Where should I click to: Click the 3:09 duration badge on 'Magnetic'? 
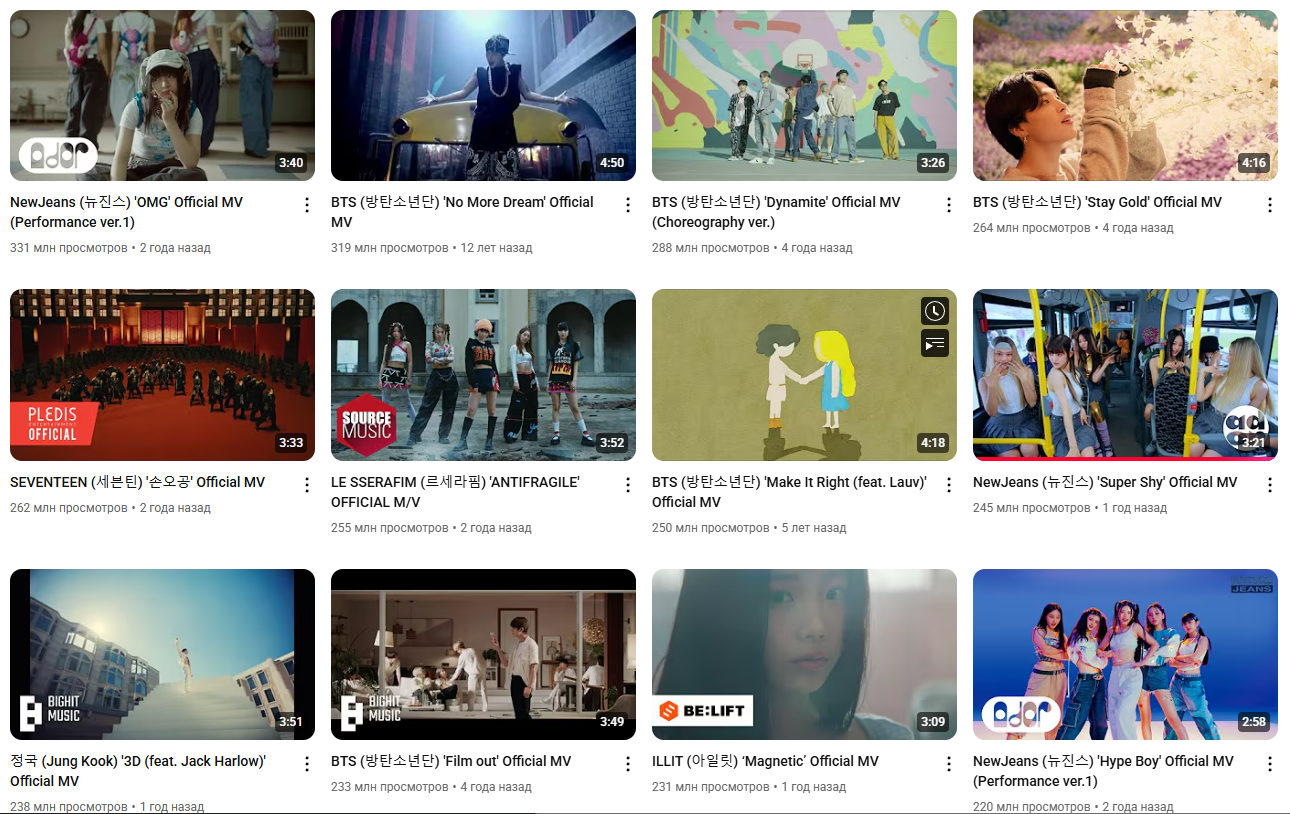tap(933, 722)
